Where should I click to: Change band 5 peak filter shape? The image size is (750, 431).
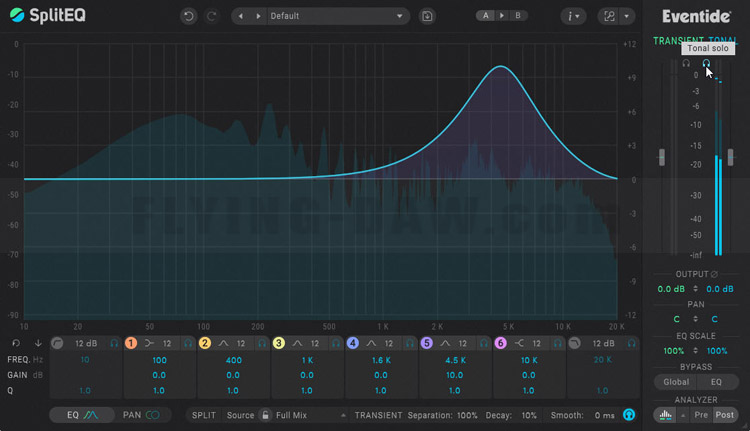[x=445, y=343]
